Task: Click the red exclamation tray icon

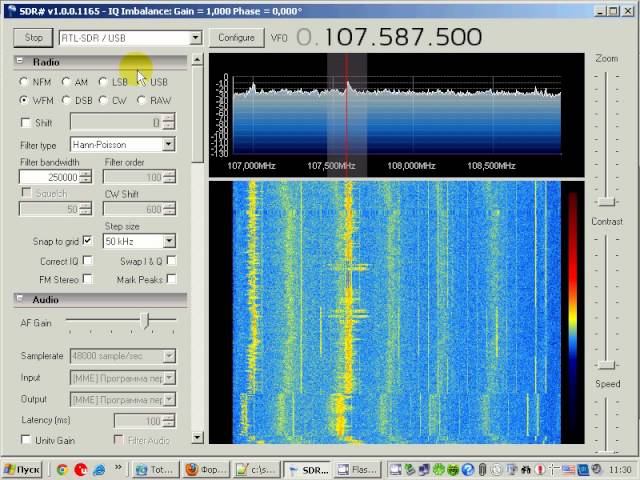Action: click(540, 470)
